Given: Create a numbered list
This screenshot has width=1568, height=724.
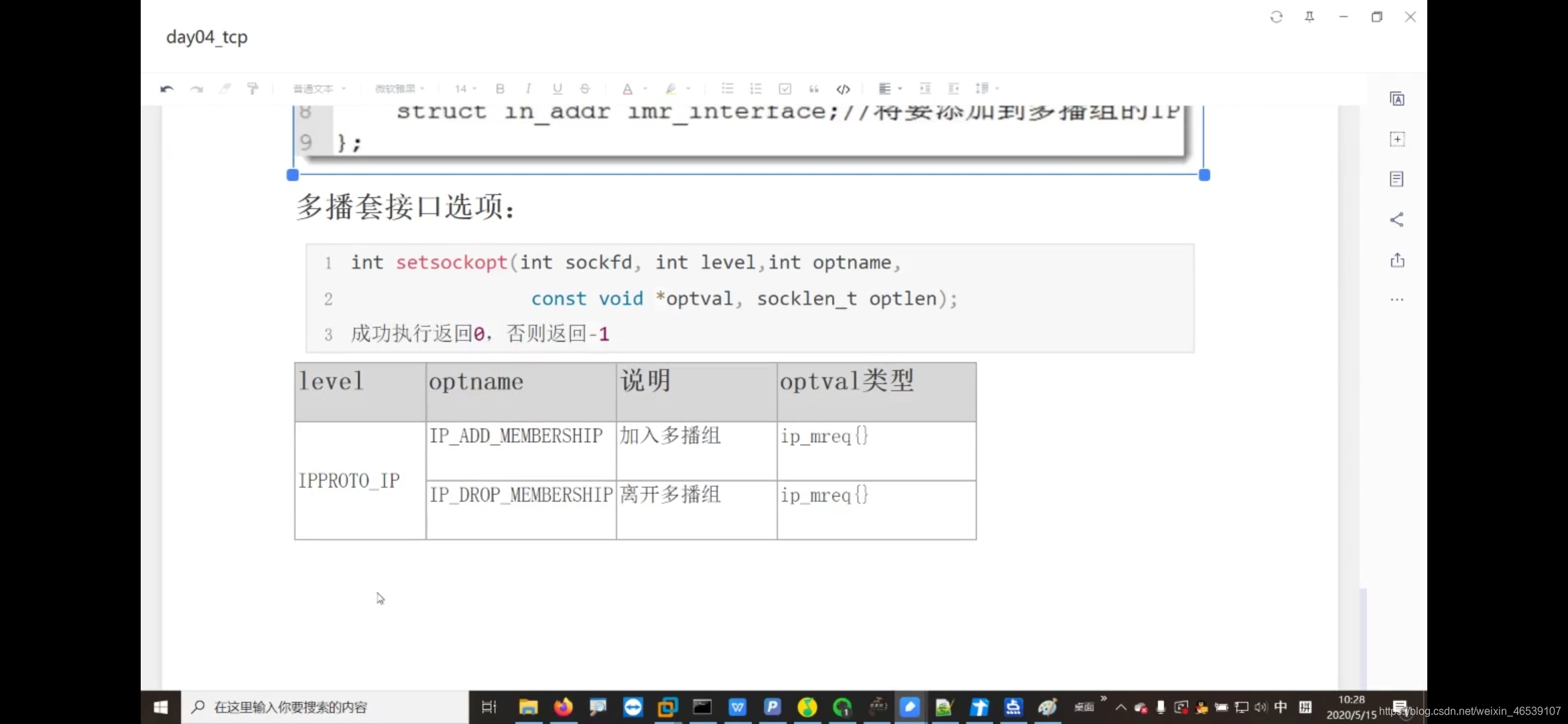Looking at the screenshot, I should [x=756, y=88].
